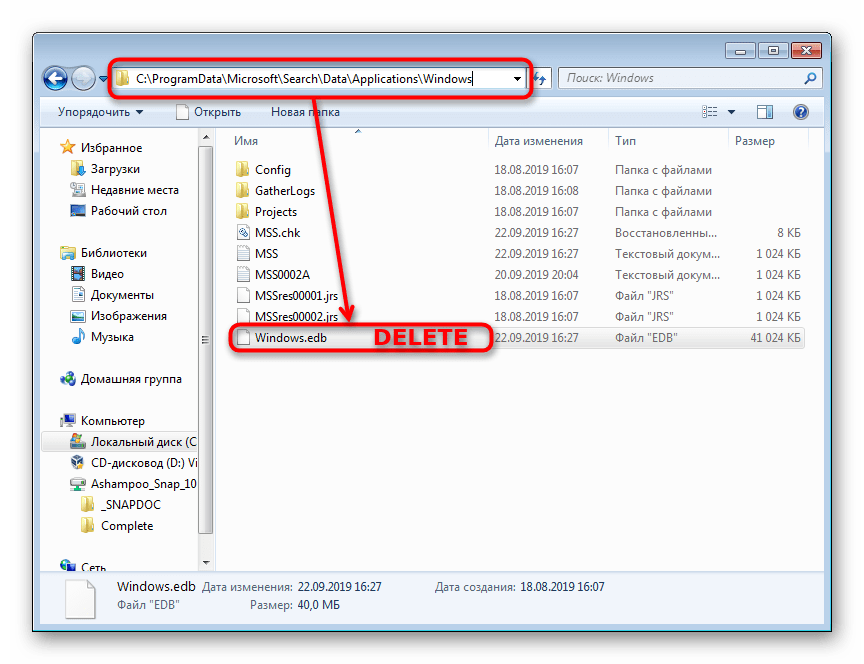Open Загрузки in the Favorites sidebar
This screenshot has height=664, width=864.
[x=115, y=169]
